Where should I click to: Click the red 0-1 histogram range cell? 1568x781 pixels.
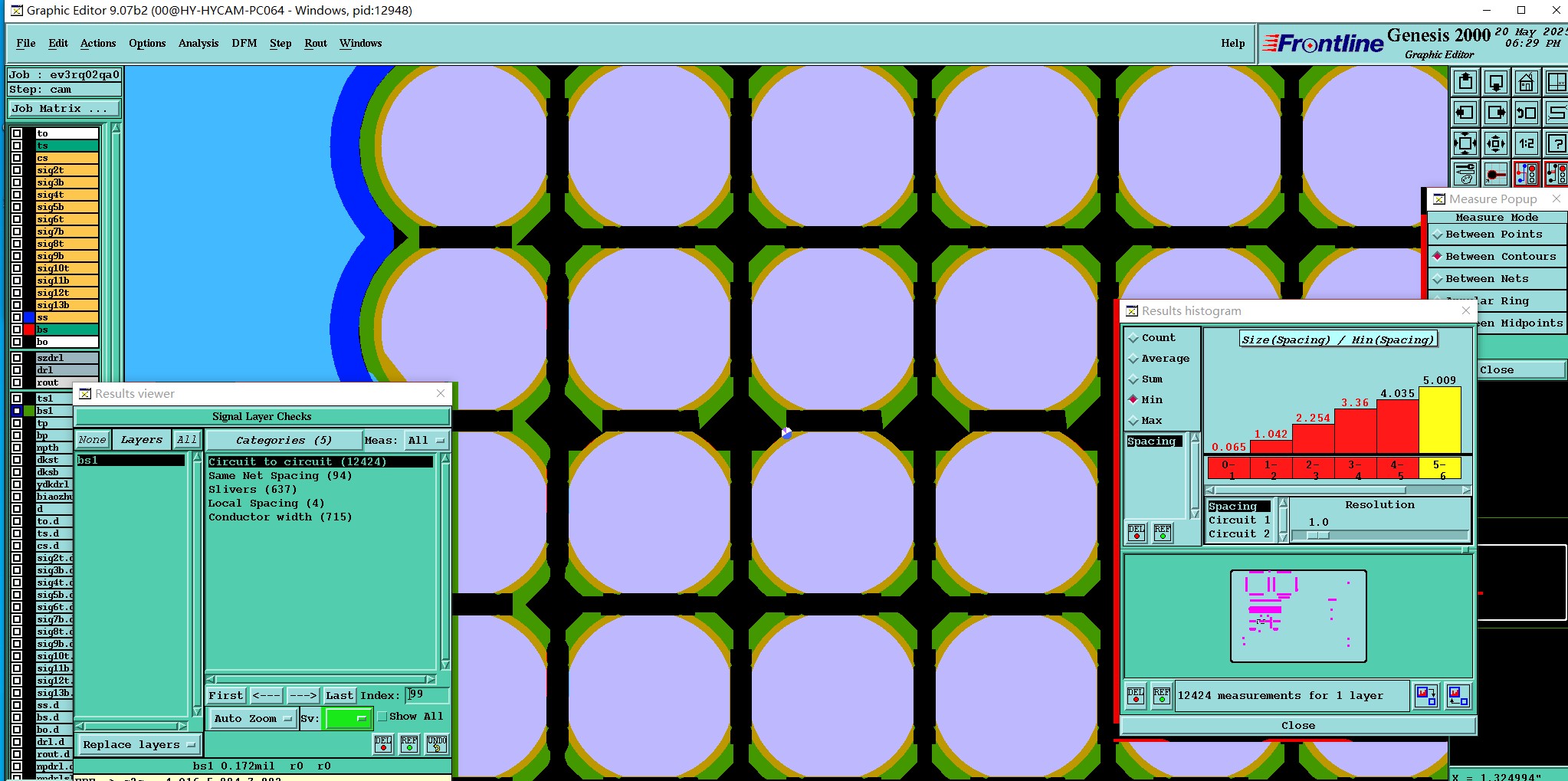[x=1228, y=468]
